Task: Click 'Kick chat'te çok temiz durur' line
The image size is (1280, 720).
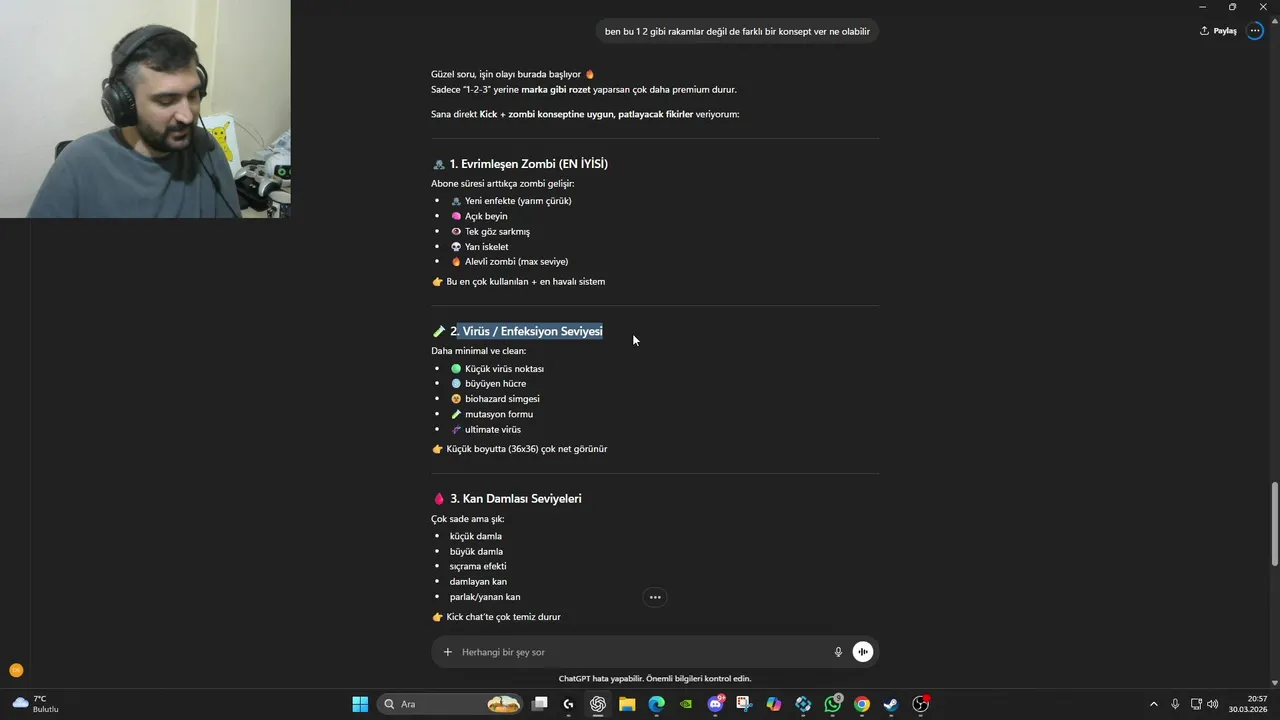Action: coord(503,617)
